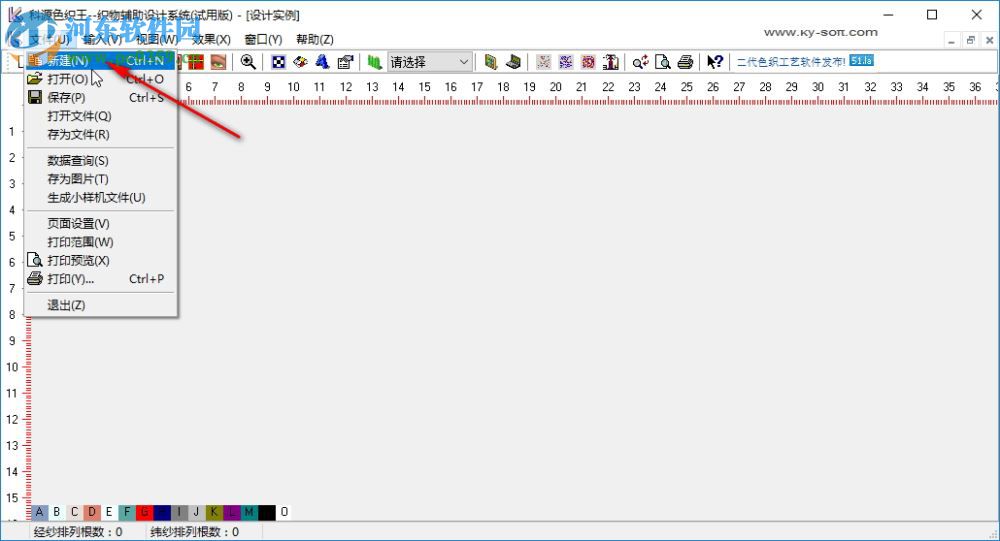Select 数据查询(S) menu entry
Screen dimensions: 1000x541
tap(100, 161)
